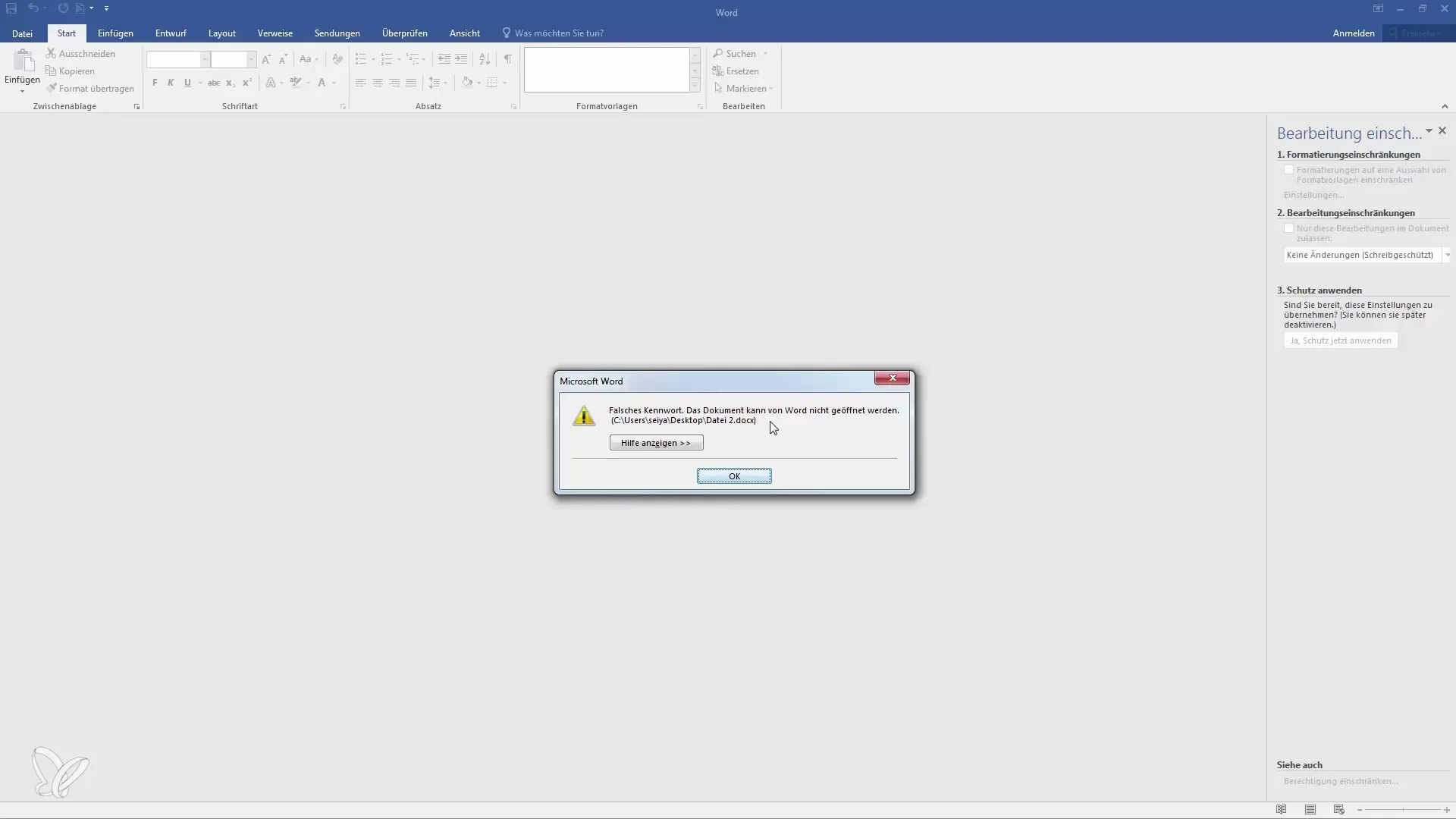Viewport: 1456px width, 819px height.
Task: Open the line spacing menu
Action: point(438,83)
